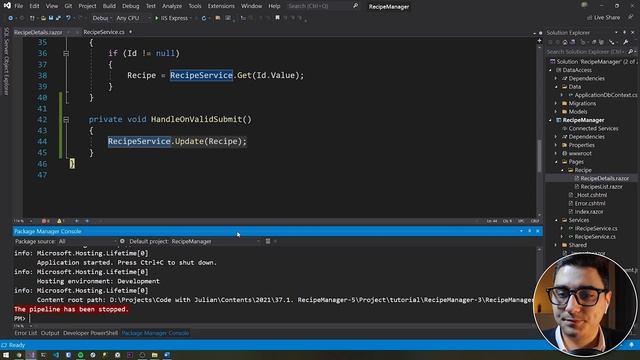Click the Live Share button
Viewport: 640px width, 360px height.
pyautogui.click(x=603, y=18)
